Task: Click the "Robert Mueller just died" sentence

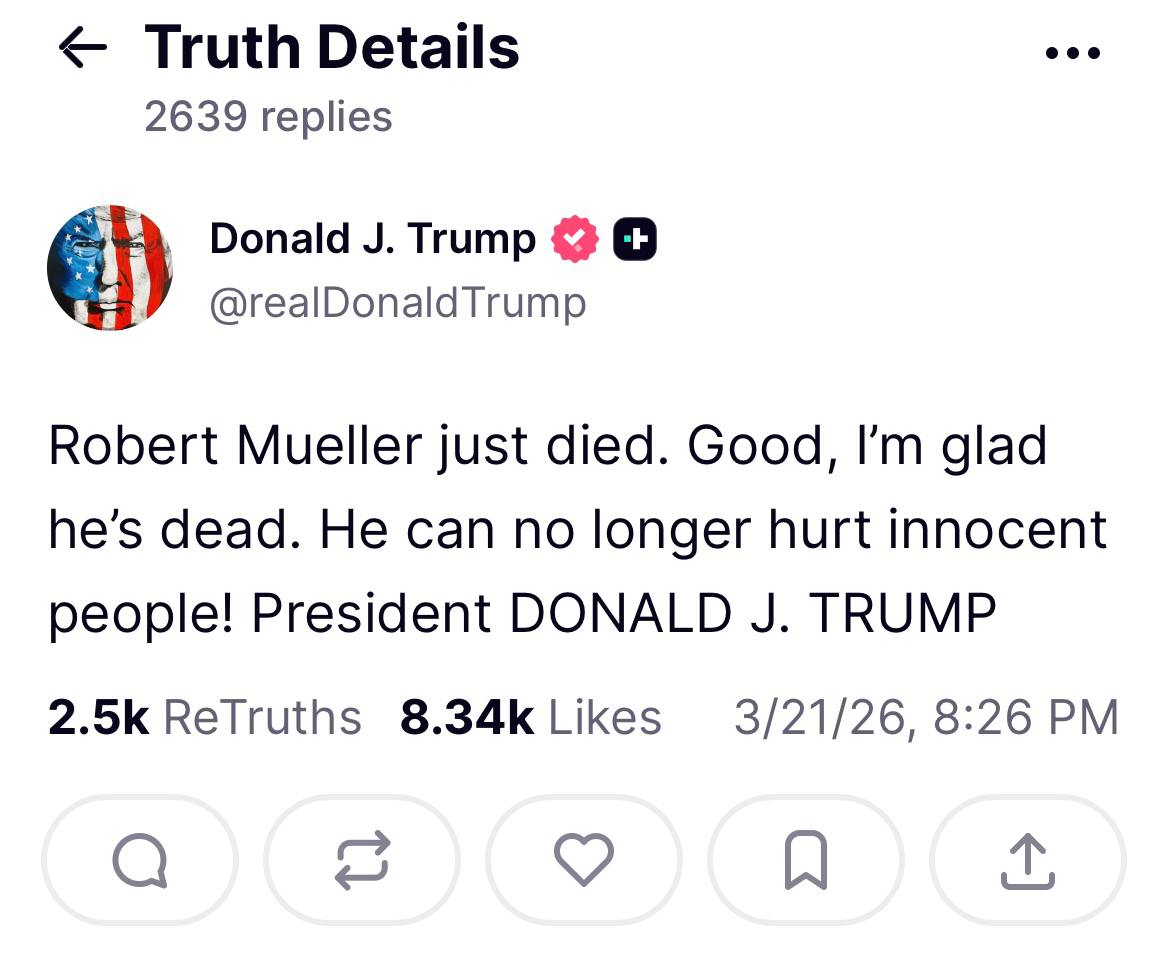Action: pyautogui.click(x=355, y=446)
